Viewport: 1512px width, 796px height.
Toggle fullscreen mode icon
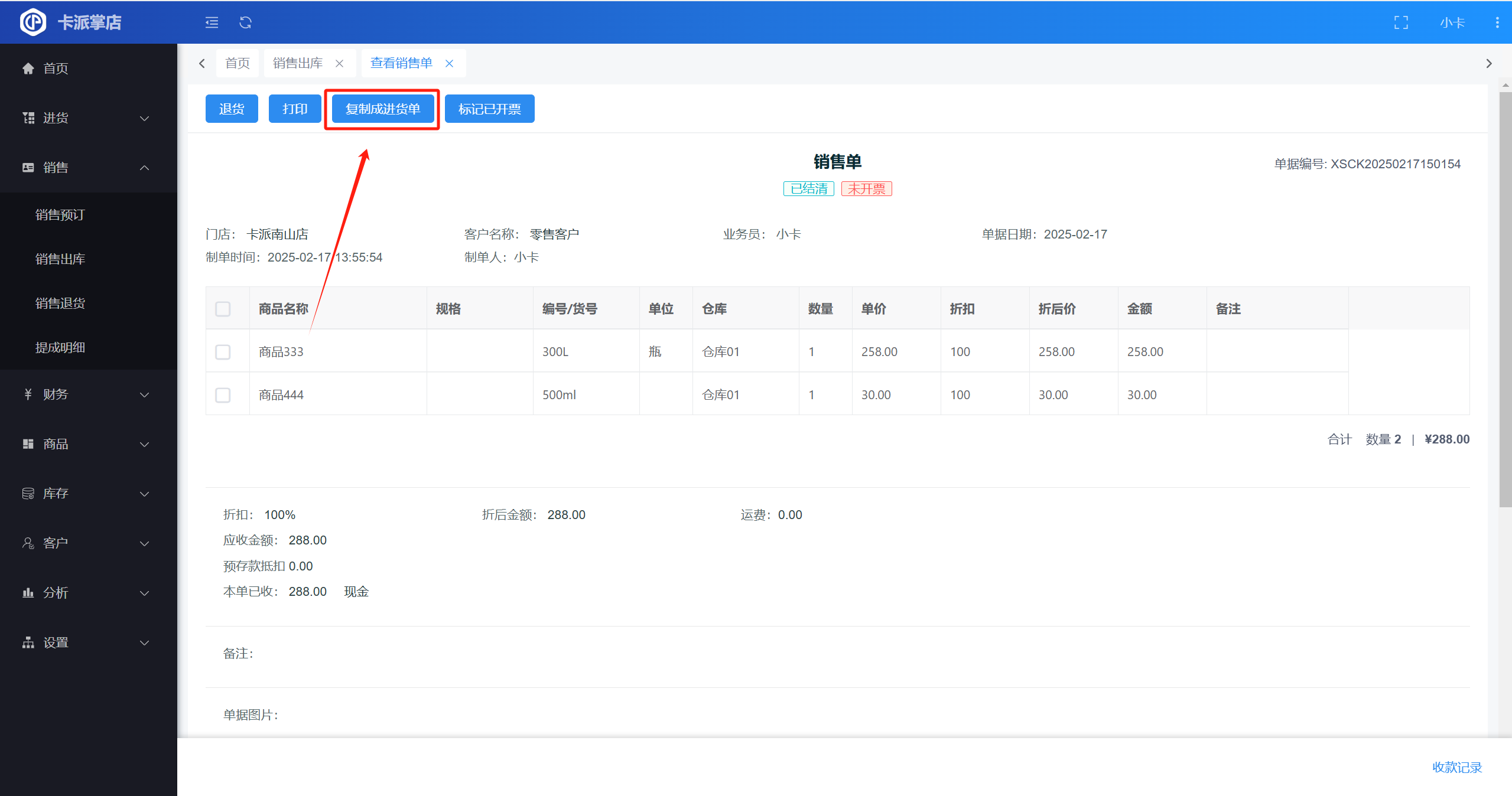click(1401, 22)
